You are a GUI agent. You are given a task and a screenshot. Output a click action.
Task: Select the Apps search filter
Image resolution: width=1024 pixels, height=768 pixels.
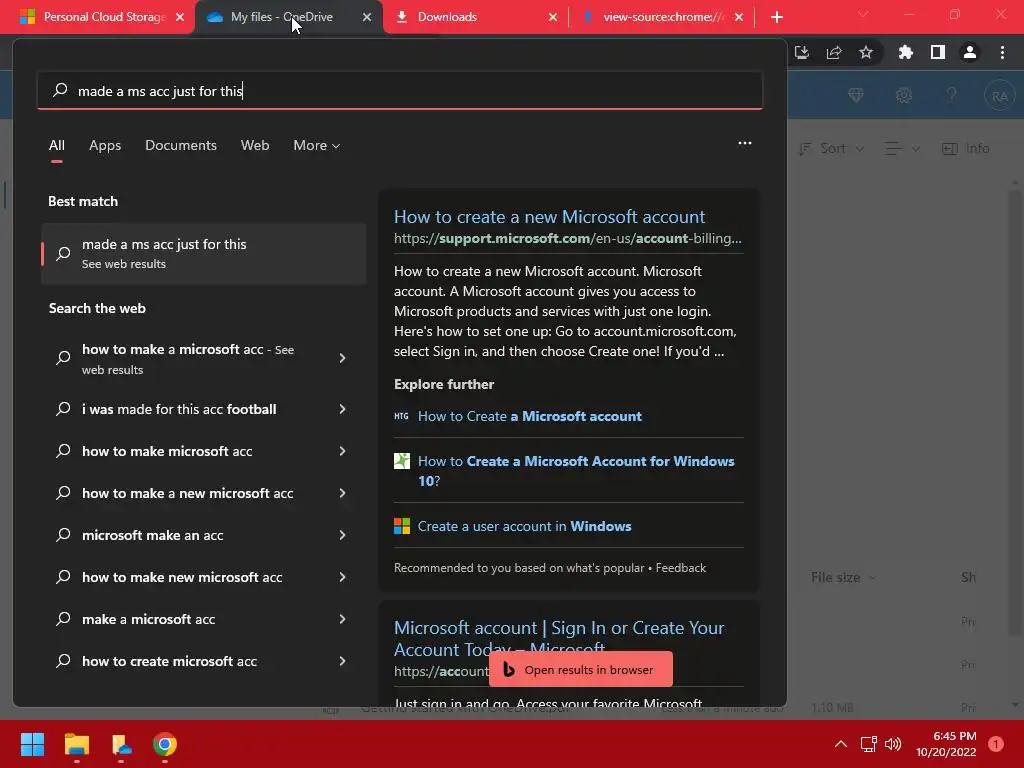click(x=105, y=146)
